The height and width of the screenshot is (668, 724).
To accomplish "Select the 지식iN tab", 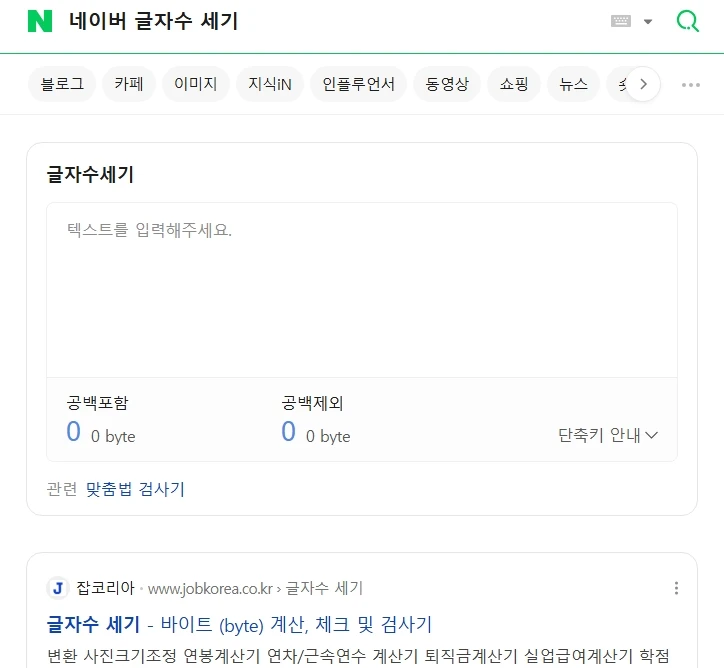I will pos(270,84).
